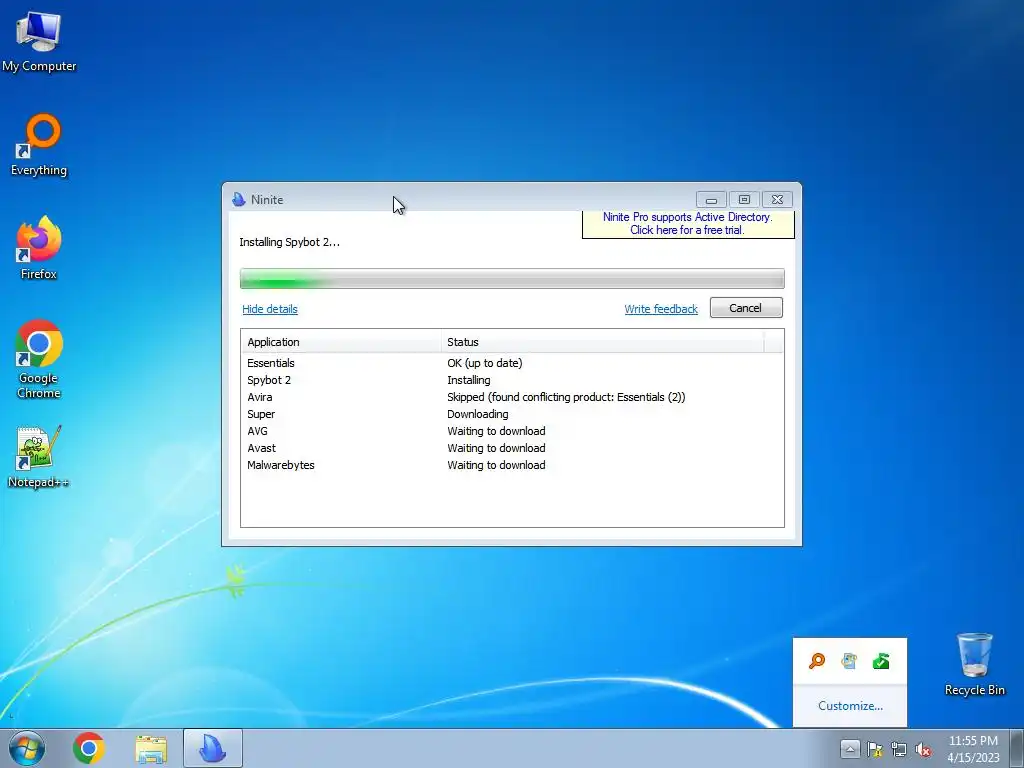Click Show desktop button at taskbar end
1024x768 pixels.
click(x=1017, y=748)
